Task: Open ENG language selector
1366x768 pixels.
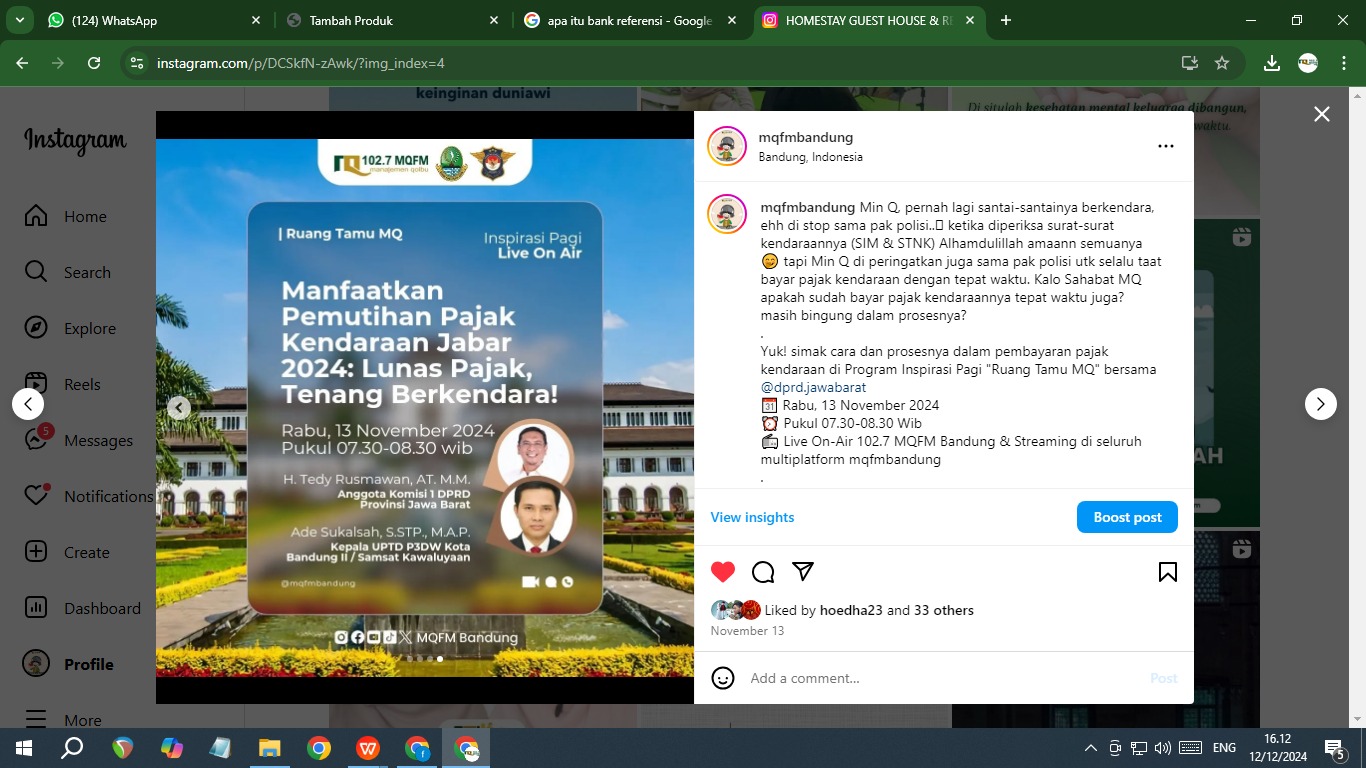Action: tap(1224, 748)
